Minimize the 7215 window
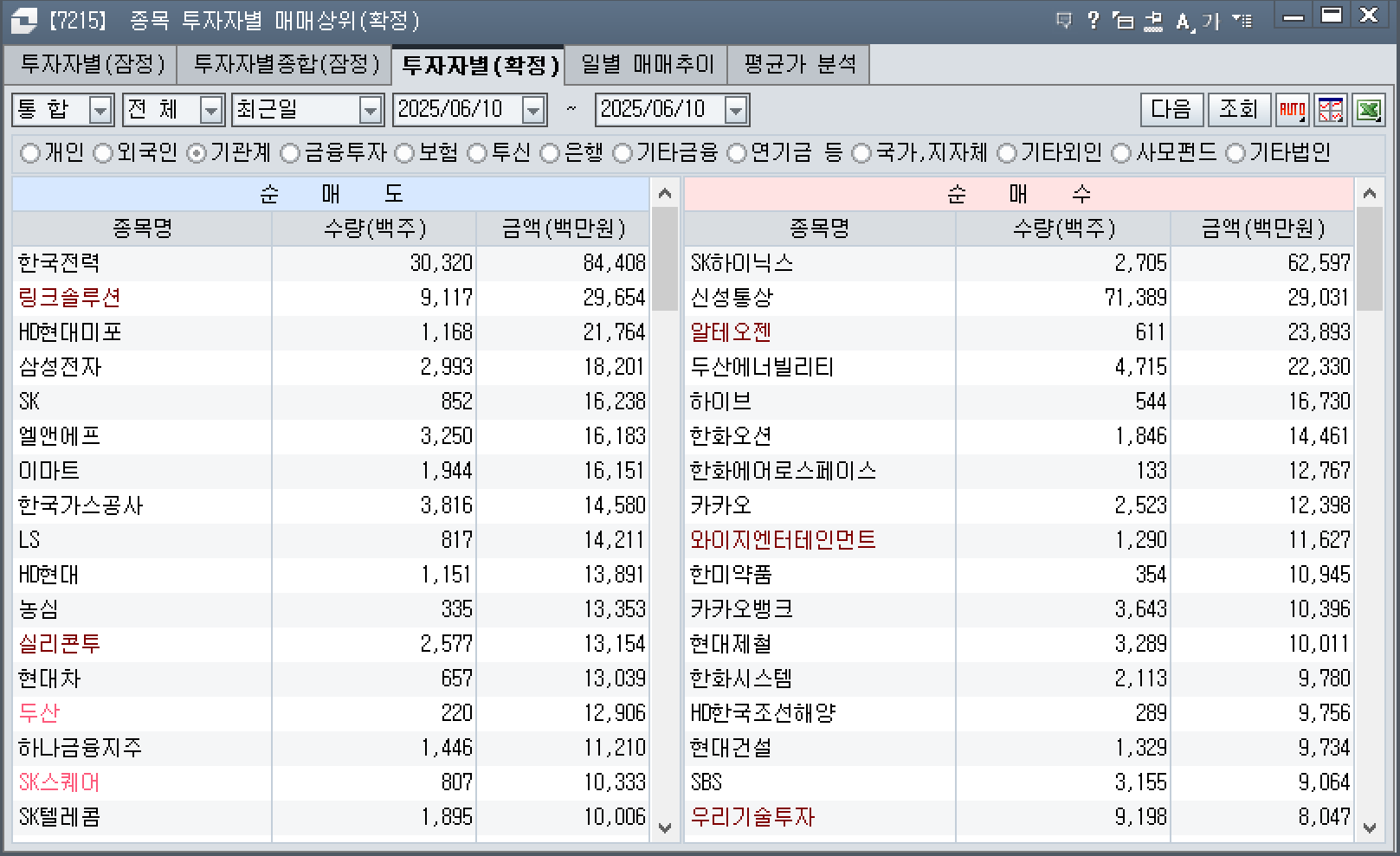This screenshot has height=856, width=1400. click(1294, 16)
